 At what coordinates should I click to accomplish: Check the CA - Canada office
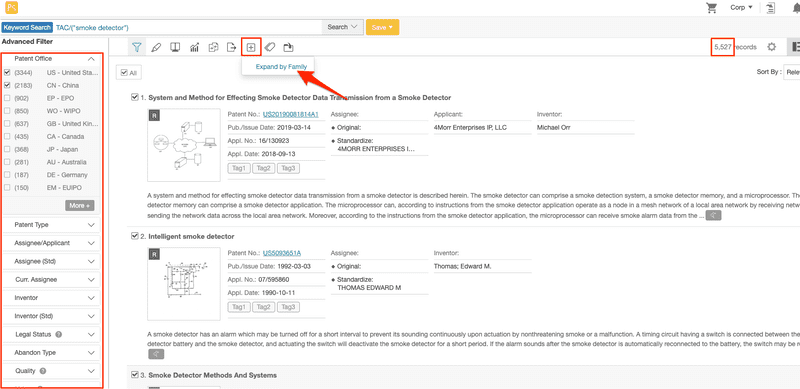point(7,136)
